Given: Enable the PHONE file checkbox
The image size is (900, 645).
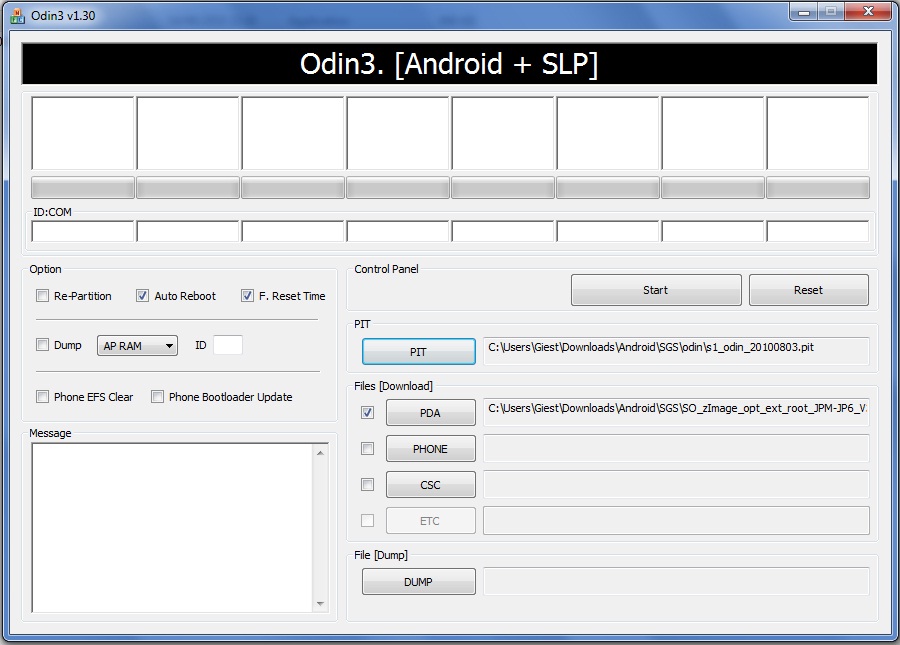Looking at the screenshot, I should (367, 449).
